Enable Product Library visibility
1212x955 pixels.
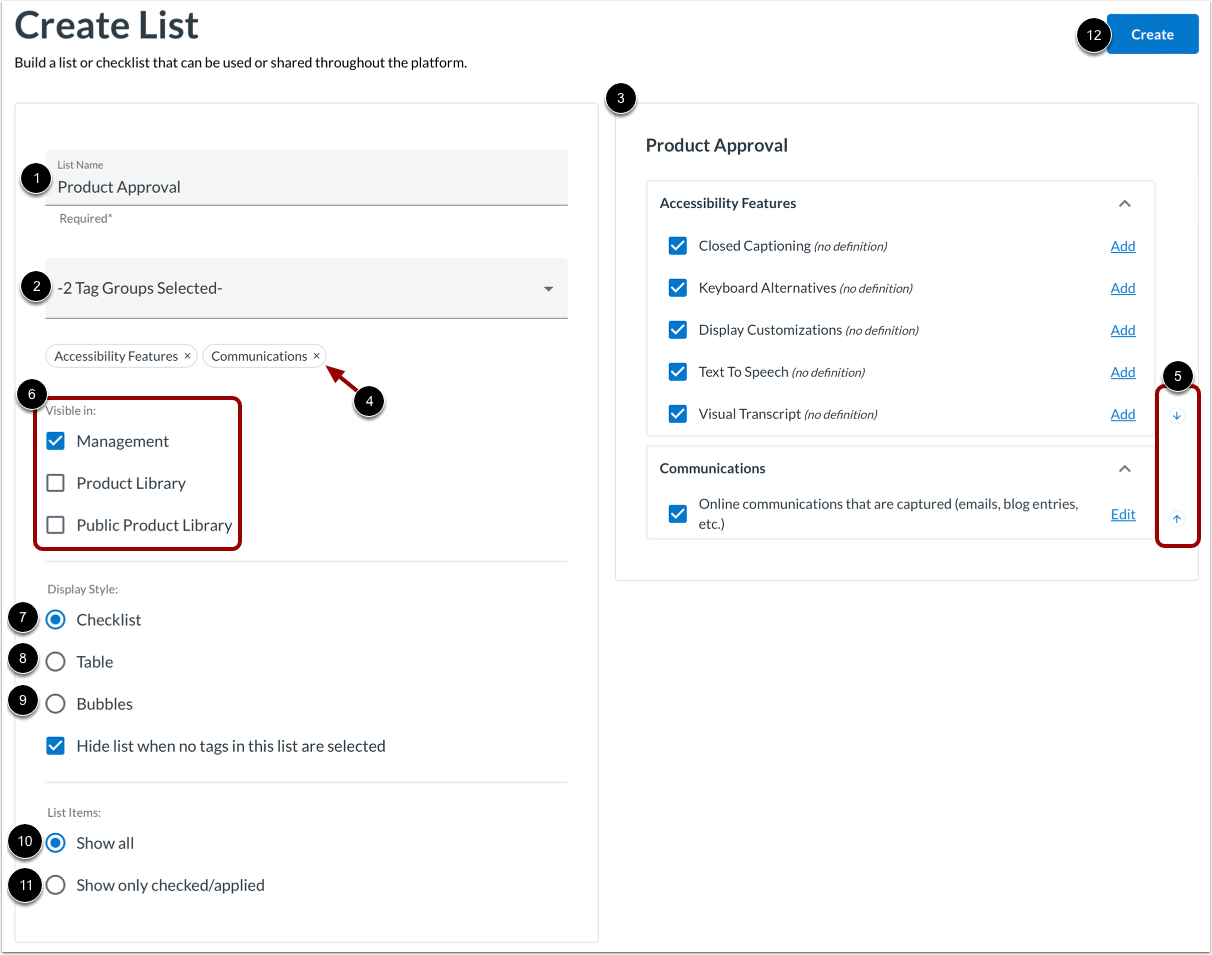(55, 482)
